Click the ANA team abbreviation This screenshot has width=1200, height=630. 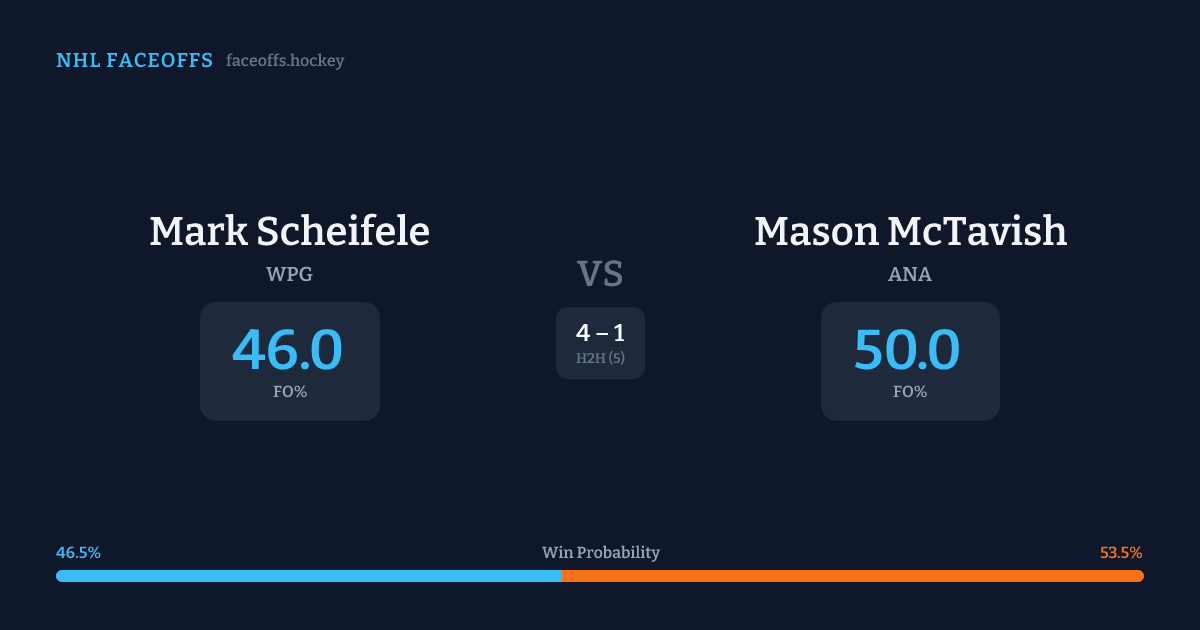tap(910, 274)
